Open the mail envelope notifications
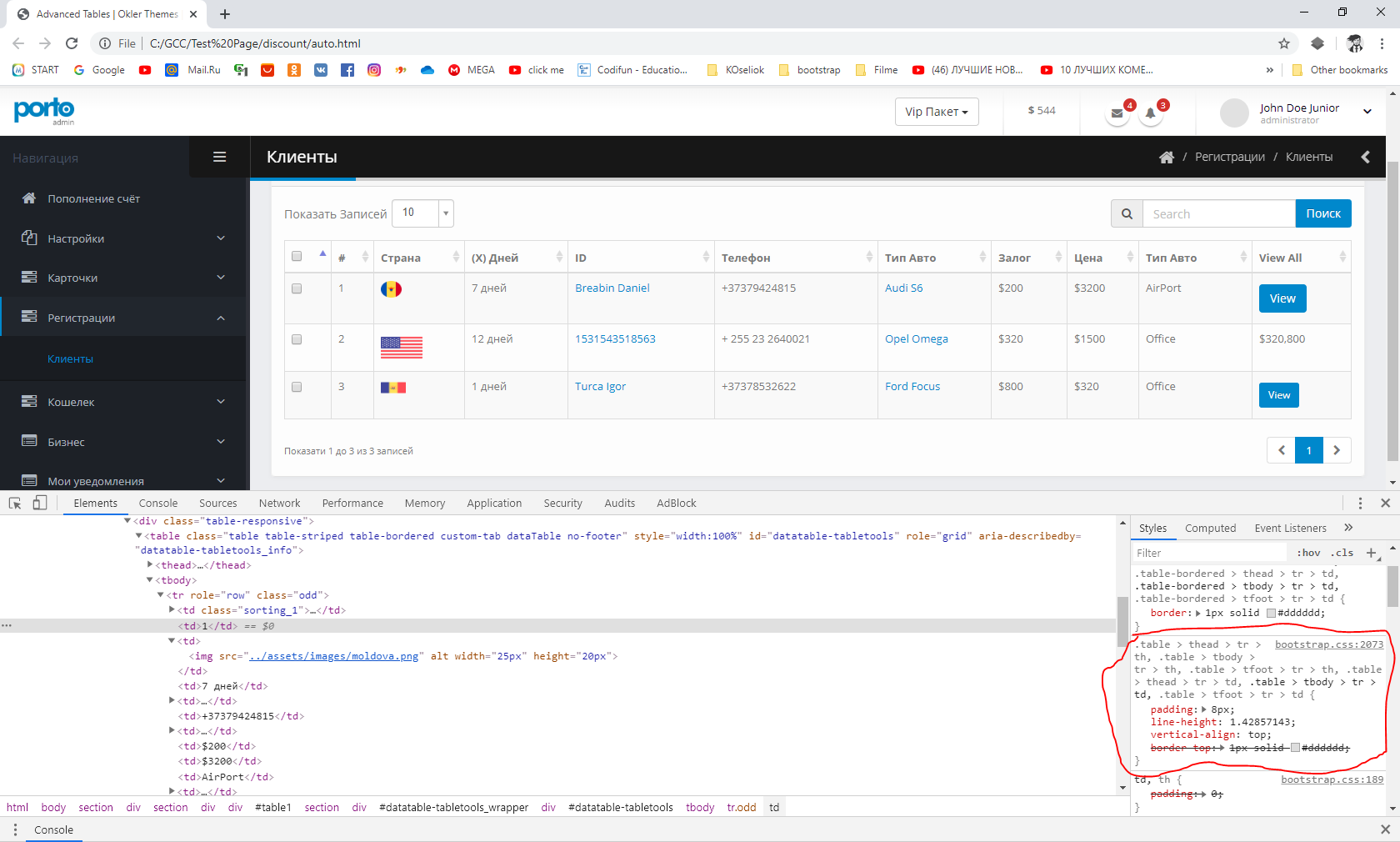The image size is (1400, 842). [x=1117, y=113]
